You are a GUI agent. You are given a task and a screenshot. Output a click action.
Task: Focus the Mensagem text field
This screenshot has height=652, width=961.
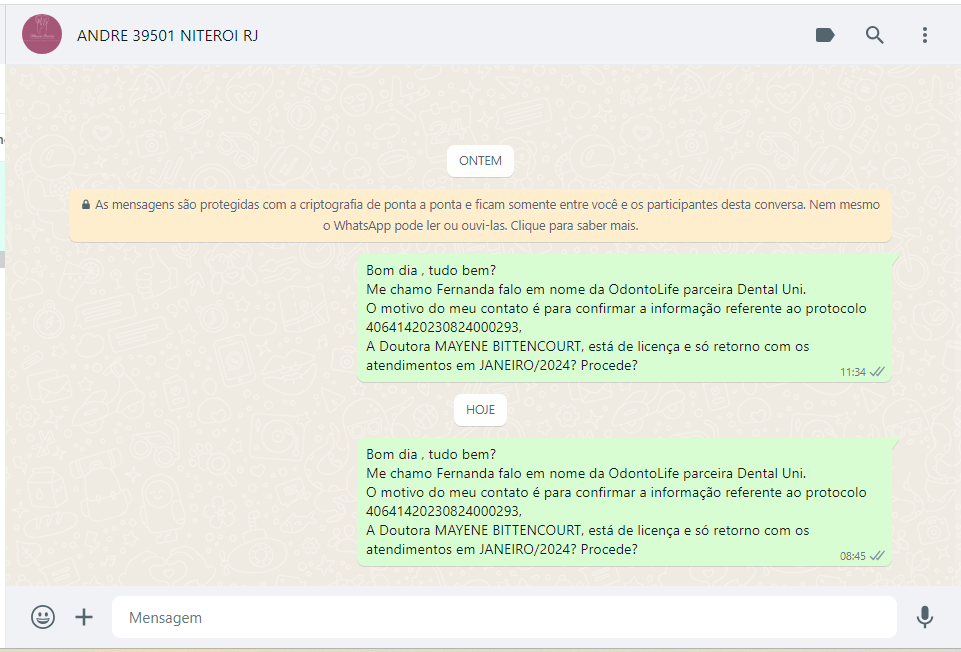tap(504, 617)
